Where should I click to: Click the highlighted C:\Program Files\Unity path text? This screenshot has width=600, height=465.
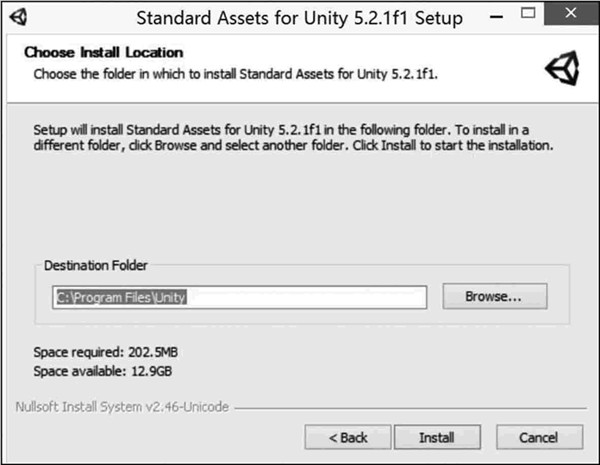pyautogui.click(x=121, y=297)
